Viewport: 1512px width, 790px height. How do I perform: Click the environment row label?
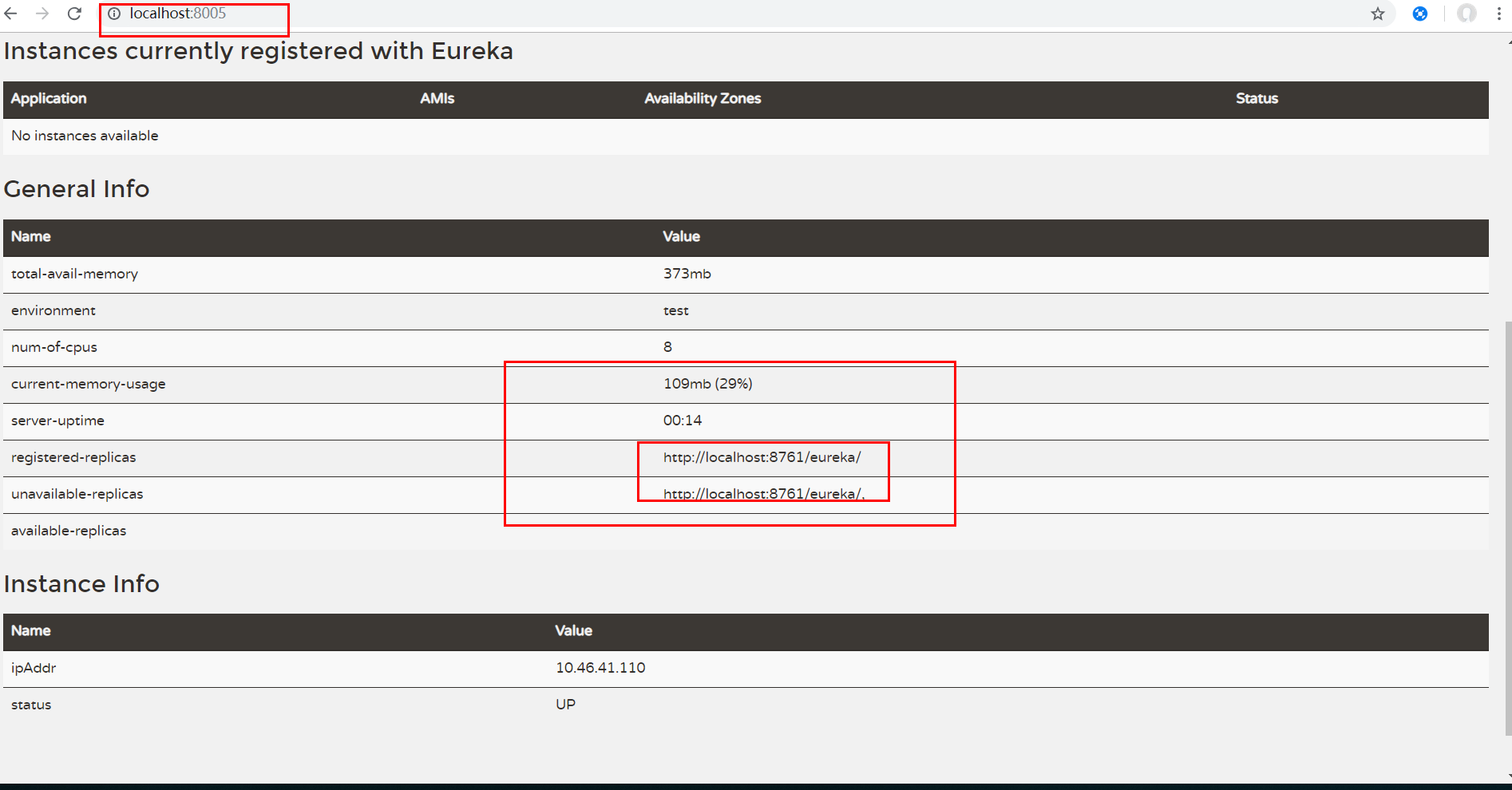point(53,310)
